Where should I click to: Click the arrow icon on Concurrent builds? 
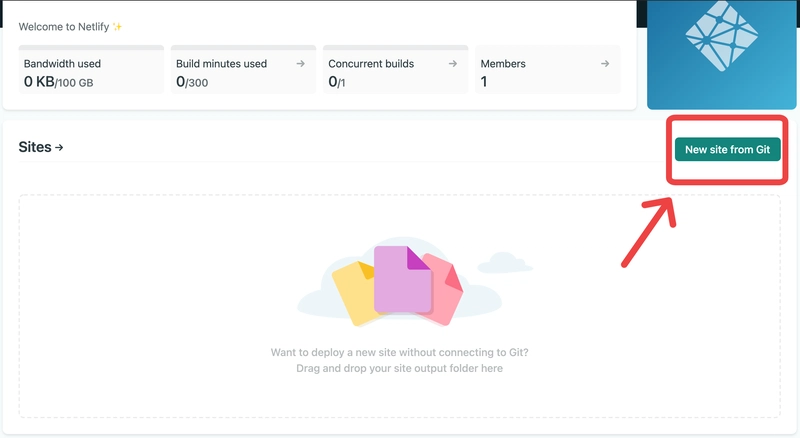453,64
